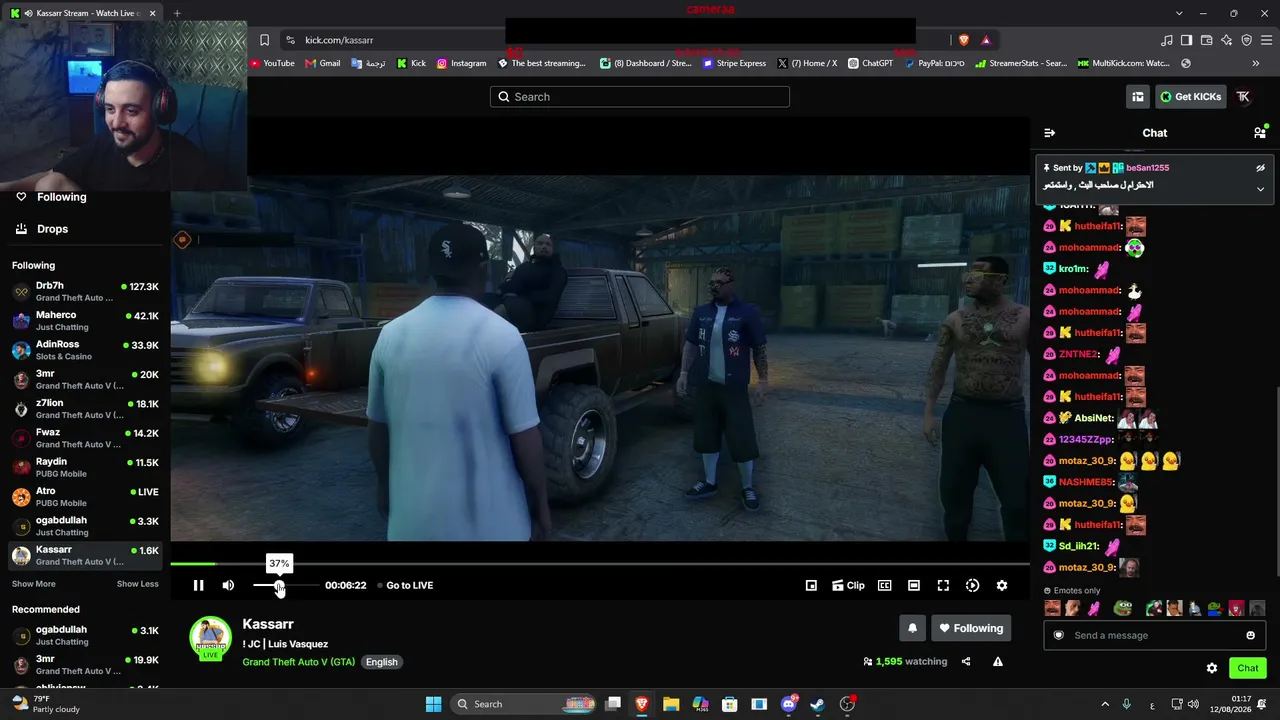Image resolution: width=1280 pixels, height=720 pixels.
Task: Open the rewind/replay circular play icon
Action: tap(972, 585)
